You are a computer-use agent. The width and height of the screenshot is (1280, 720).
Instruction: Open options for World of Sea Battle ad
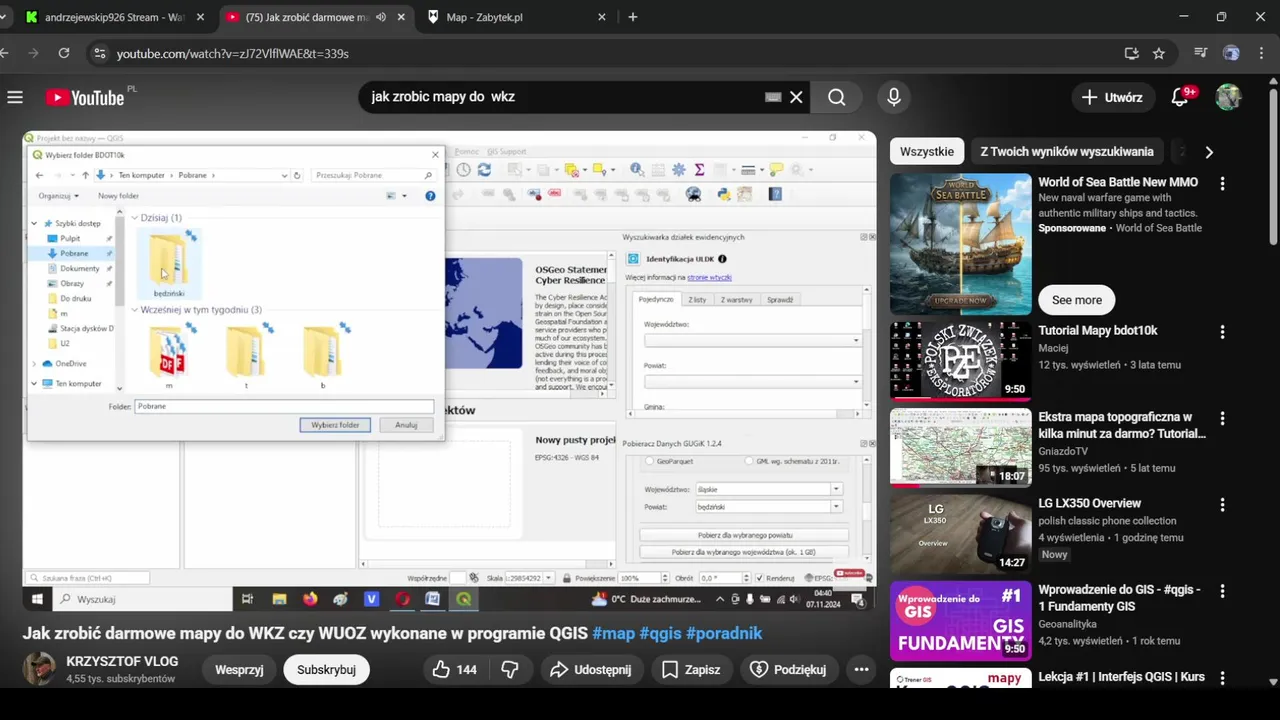[x=1222, y=183]
